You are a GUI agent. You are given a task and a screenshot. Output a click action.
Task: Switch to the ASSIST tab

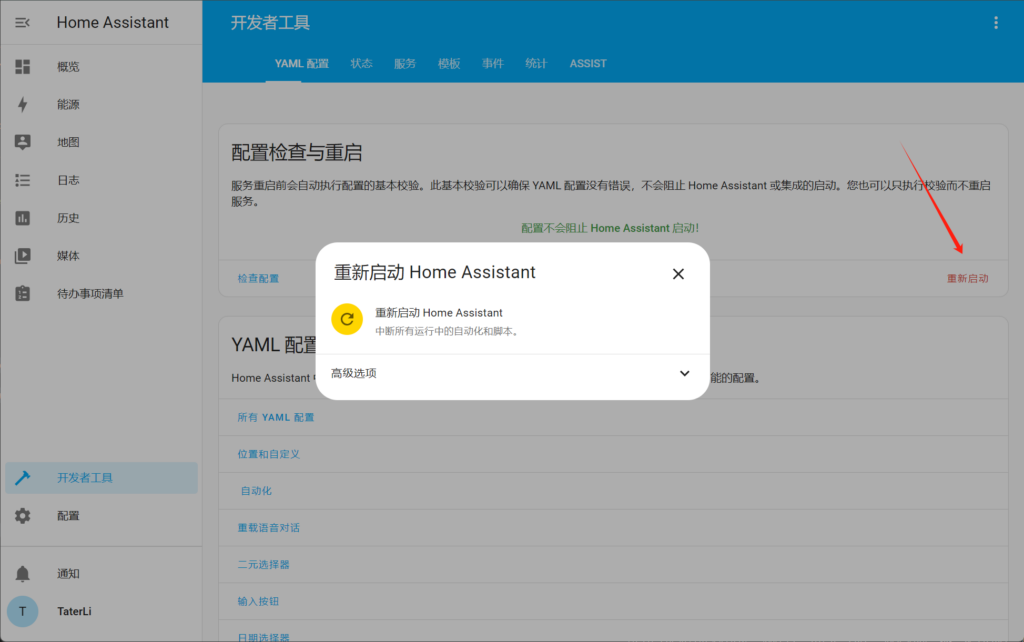click(588, 63)
